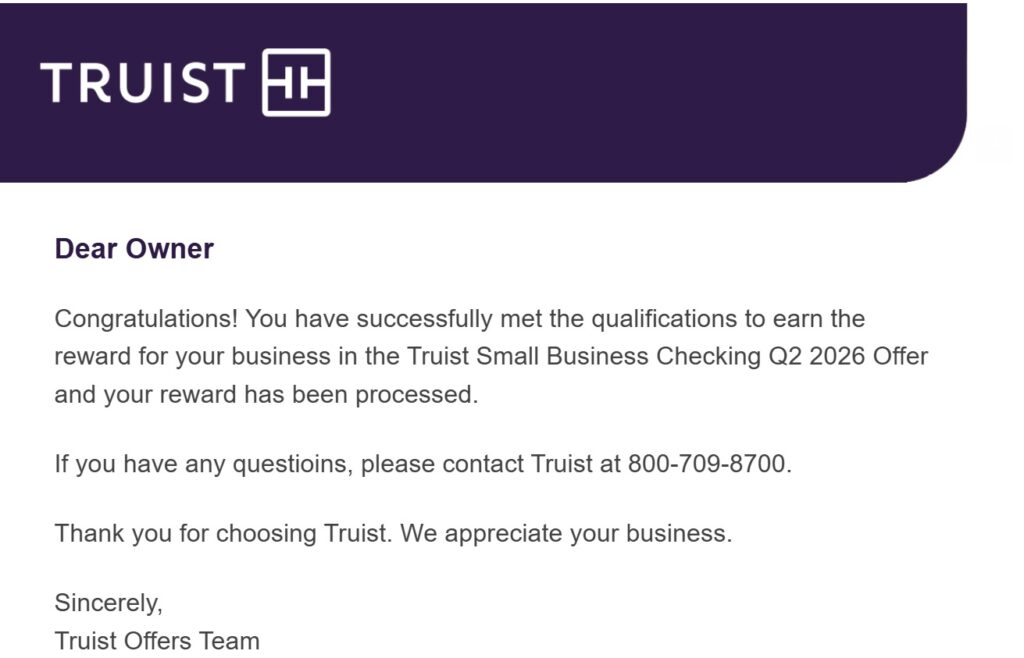Click the Sincerely closing line
The width and height of the screenshot is (1024, 658).
point(108,603)
